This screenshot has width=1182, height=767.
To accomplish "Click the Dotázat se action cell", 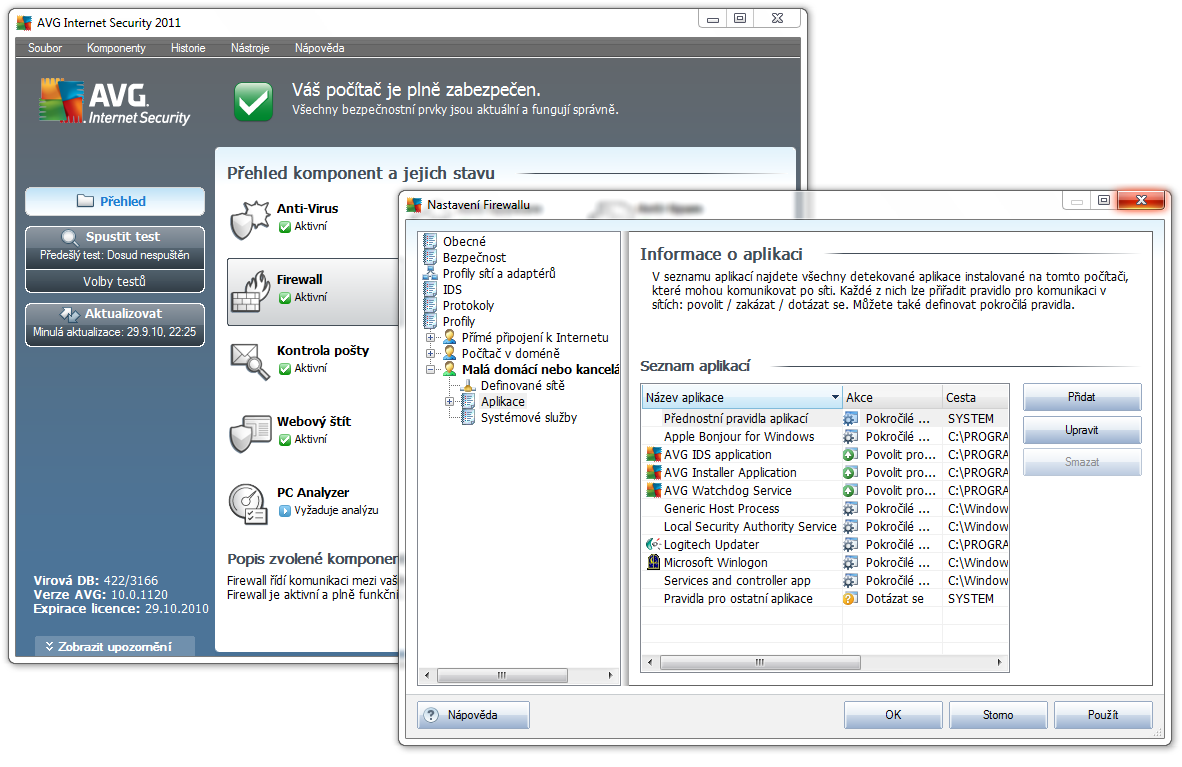I will [x=894, y=599].
